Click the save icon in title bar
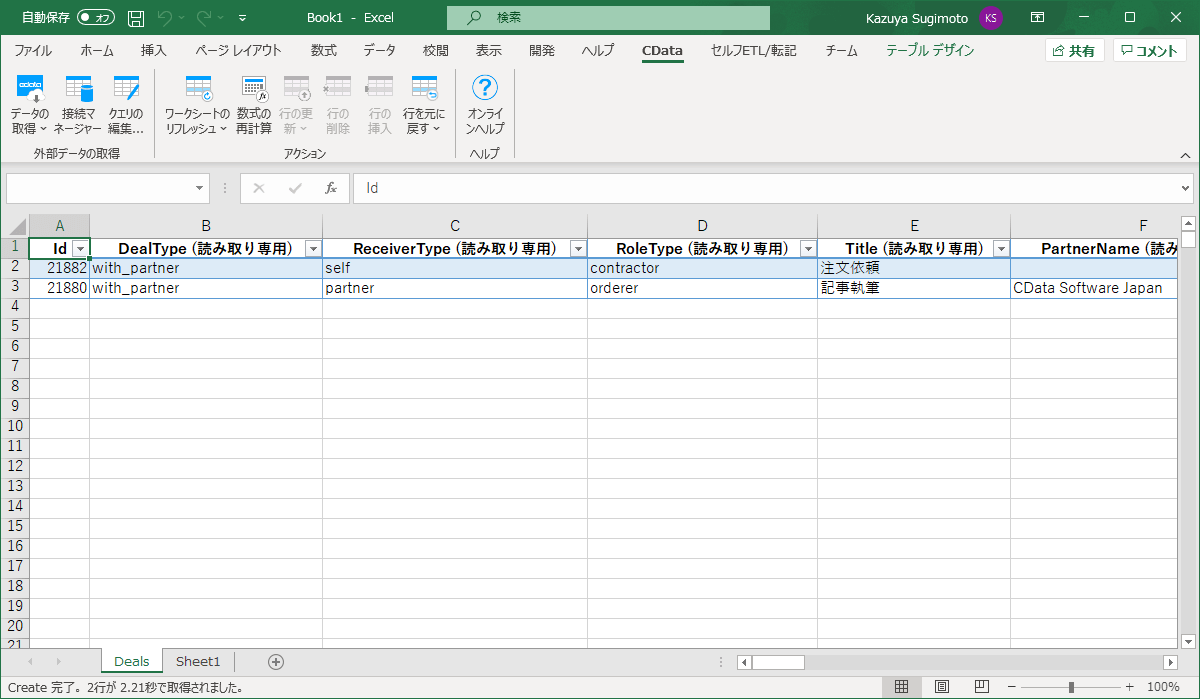This screenshot has width=1200, height=699. (x=136, y=18)
